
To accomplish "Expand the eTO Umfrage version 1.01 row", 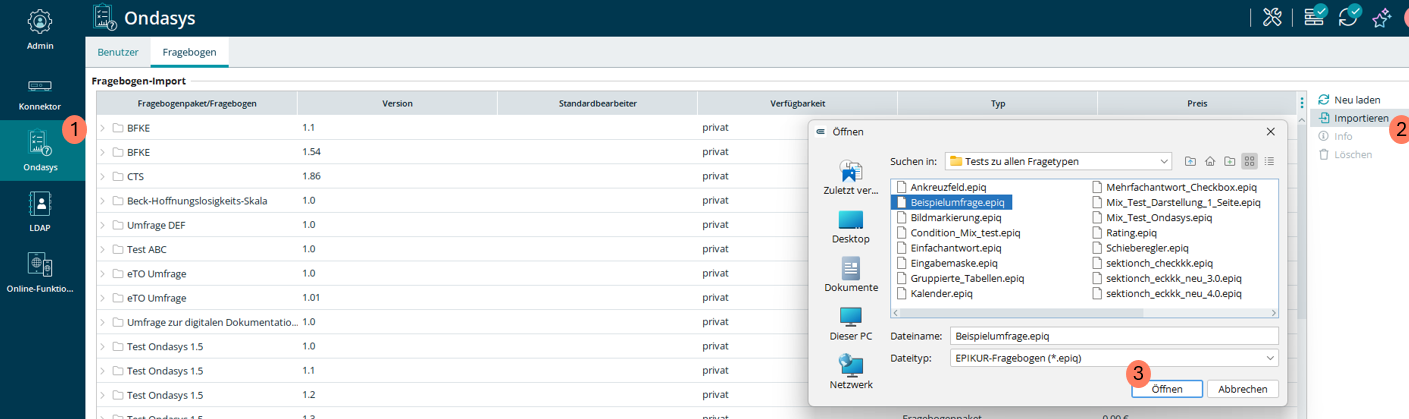I will (102, 297).
